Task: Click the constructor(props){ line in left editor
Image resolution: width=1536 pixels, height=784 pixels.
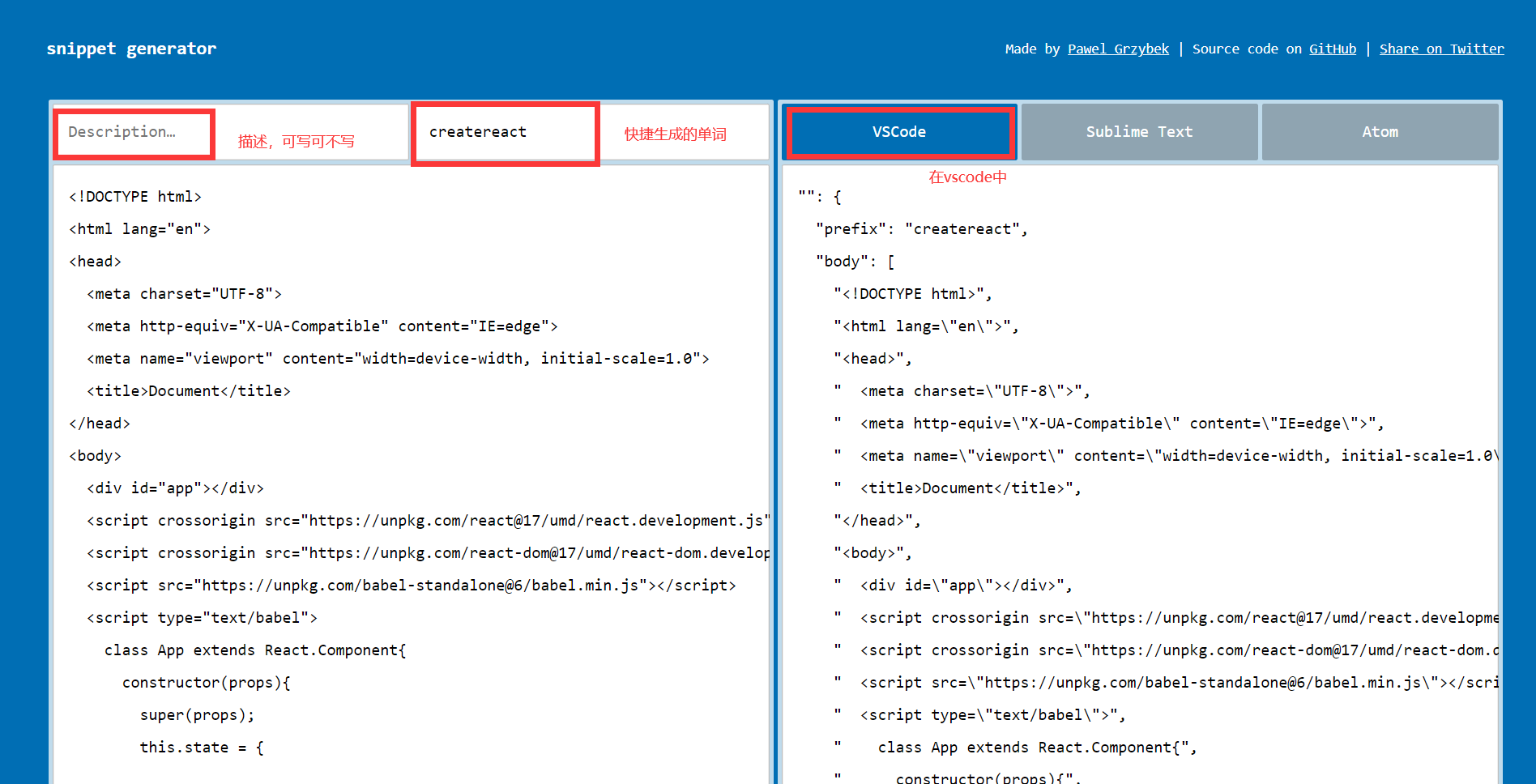Action: click(207, 683)
